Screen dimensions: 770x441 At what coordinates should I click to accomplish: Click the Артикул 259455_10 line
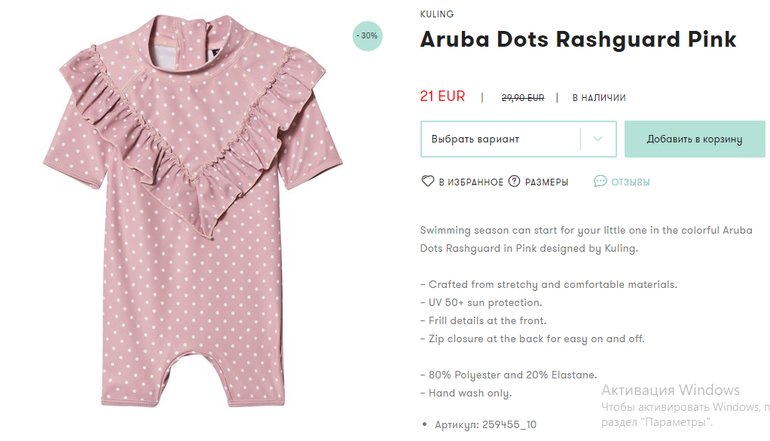click(x=485, y=425)
